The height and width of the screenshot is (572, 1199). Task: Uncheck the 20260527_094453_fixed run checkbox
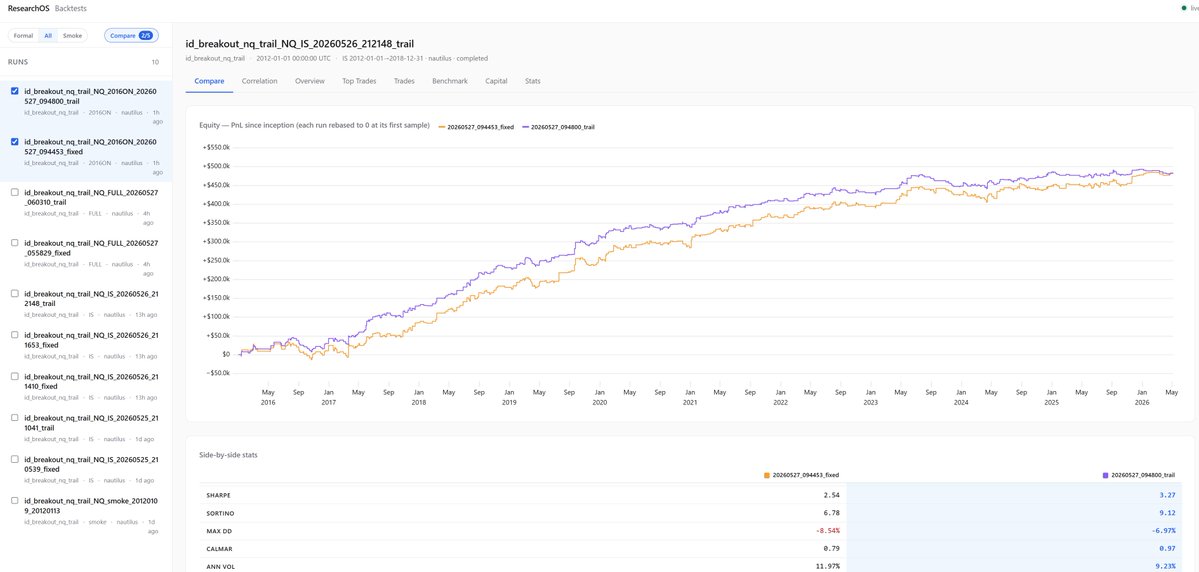coord(15,141)
